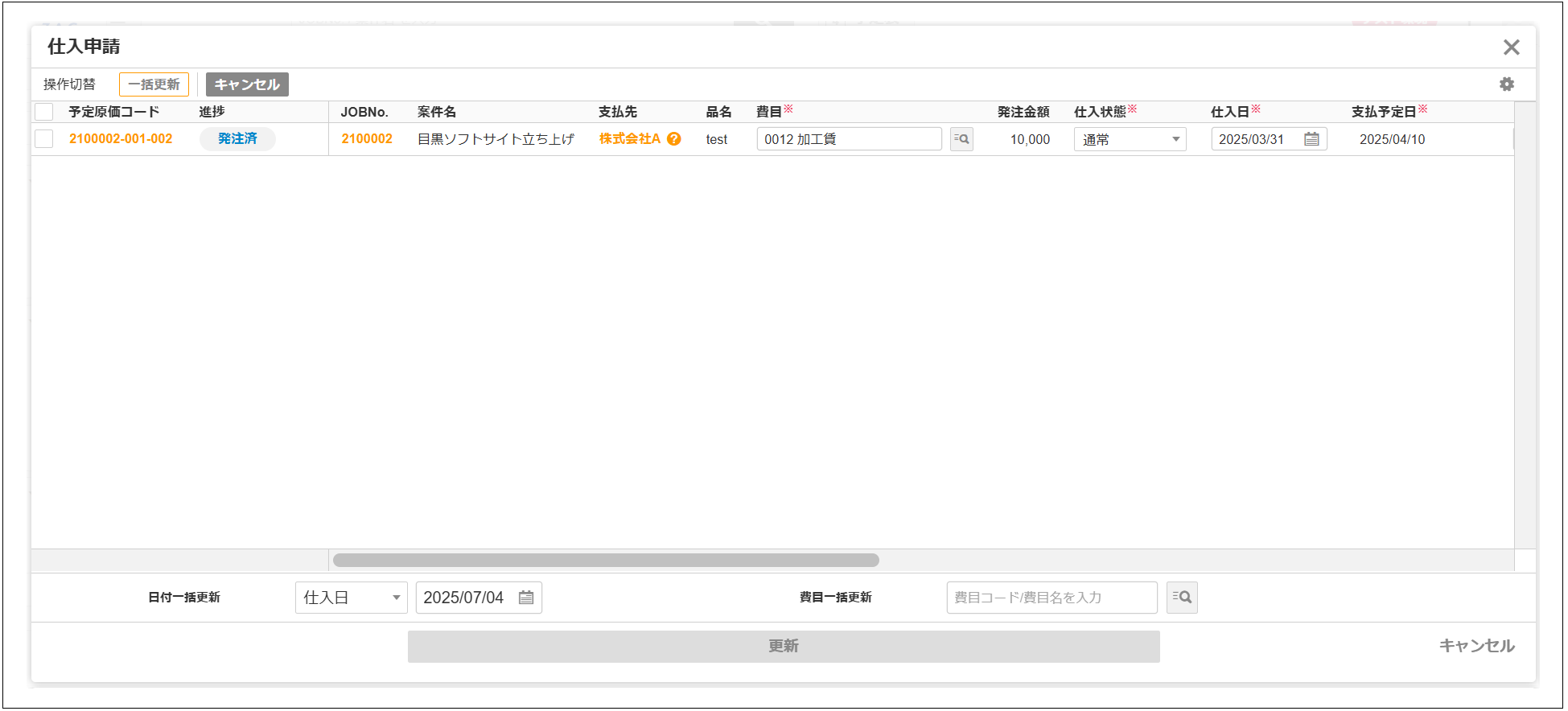Check the row 2100002-001-002 checkbox
This screenshot has height=711, width=1568.
pyautogui.click(x=44, y=139)
